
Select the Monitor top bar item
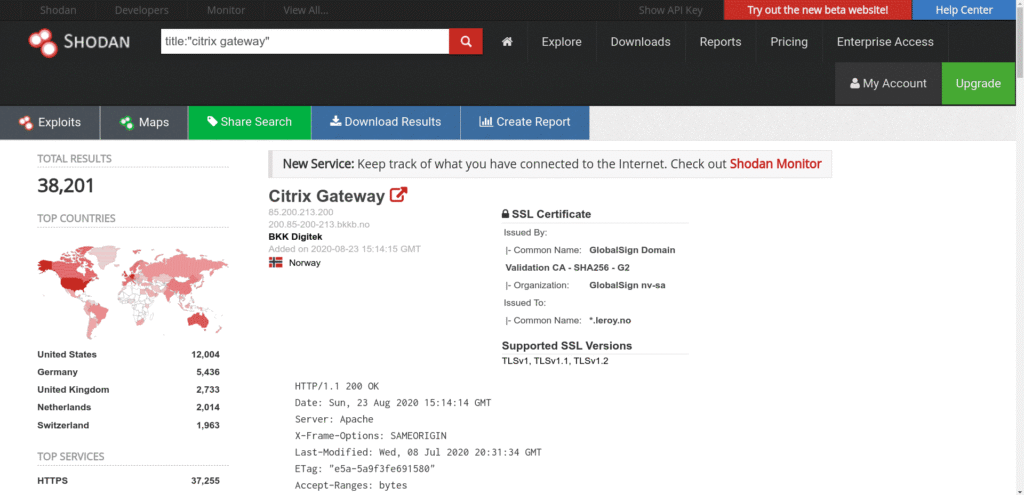click(x=226, y=10)
